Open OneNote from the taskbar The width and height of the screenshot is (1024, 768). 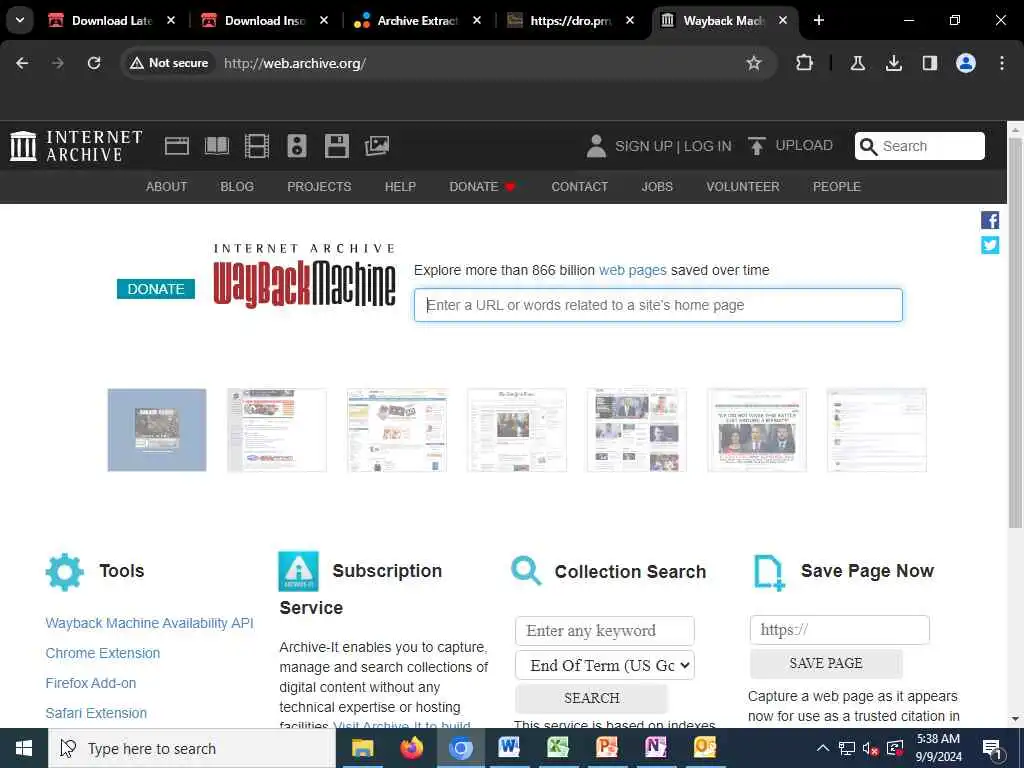(x=656, y=748)
